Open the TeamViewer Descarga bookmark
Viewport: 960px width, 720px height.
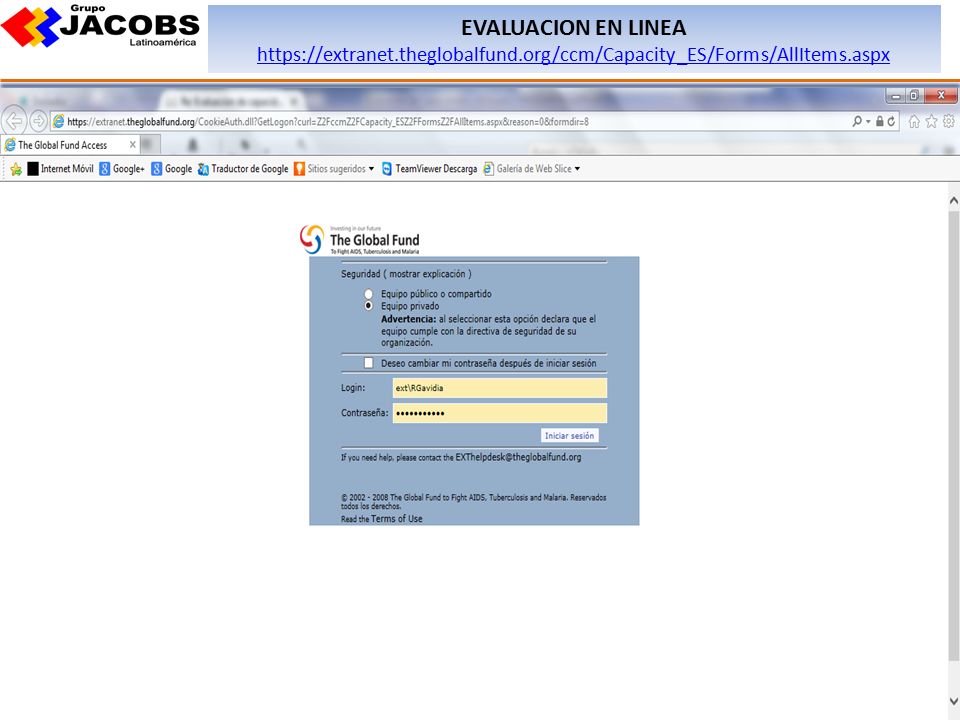click(429, 169)
